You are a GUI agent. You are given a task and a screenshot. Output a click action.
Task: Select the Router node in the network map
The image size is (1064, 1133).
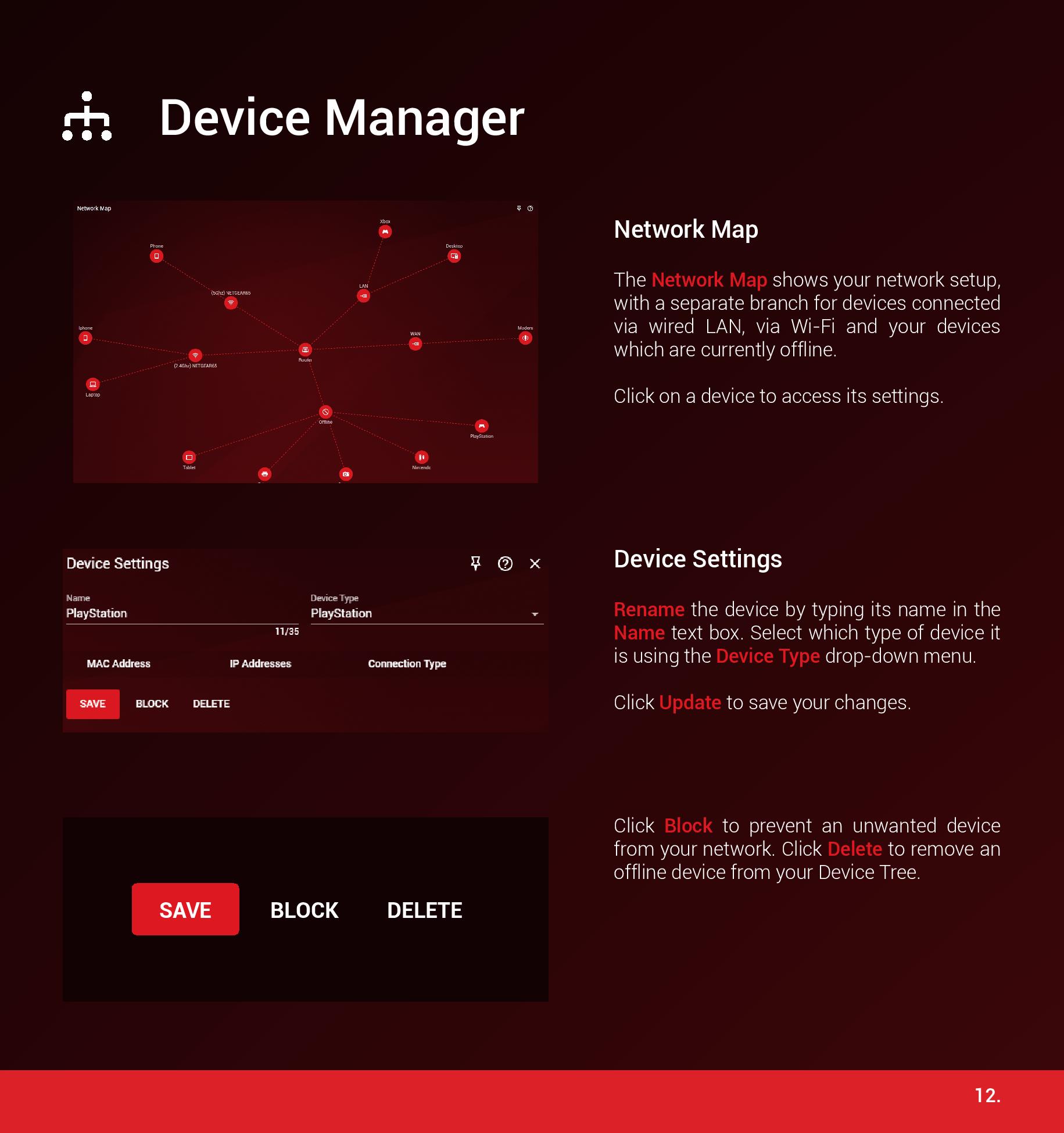click(x=305, y=349)
